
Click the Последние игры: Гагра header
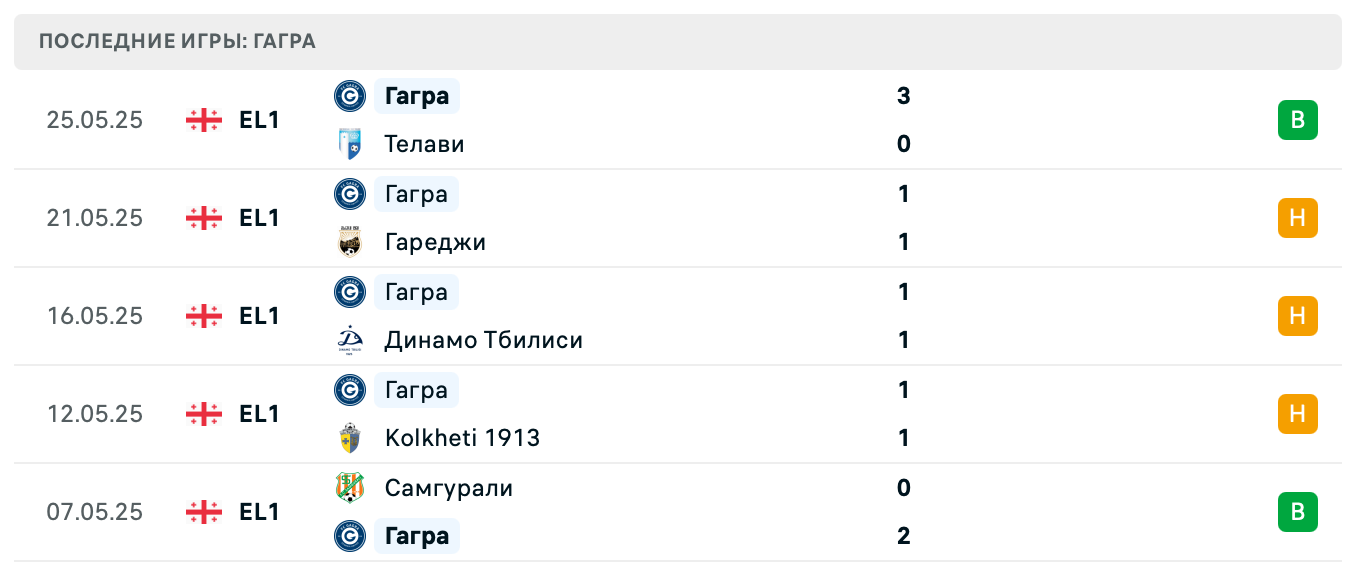177,41
